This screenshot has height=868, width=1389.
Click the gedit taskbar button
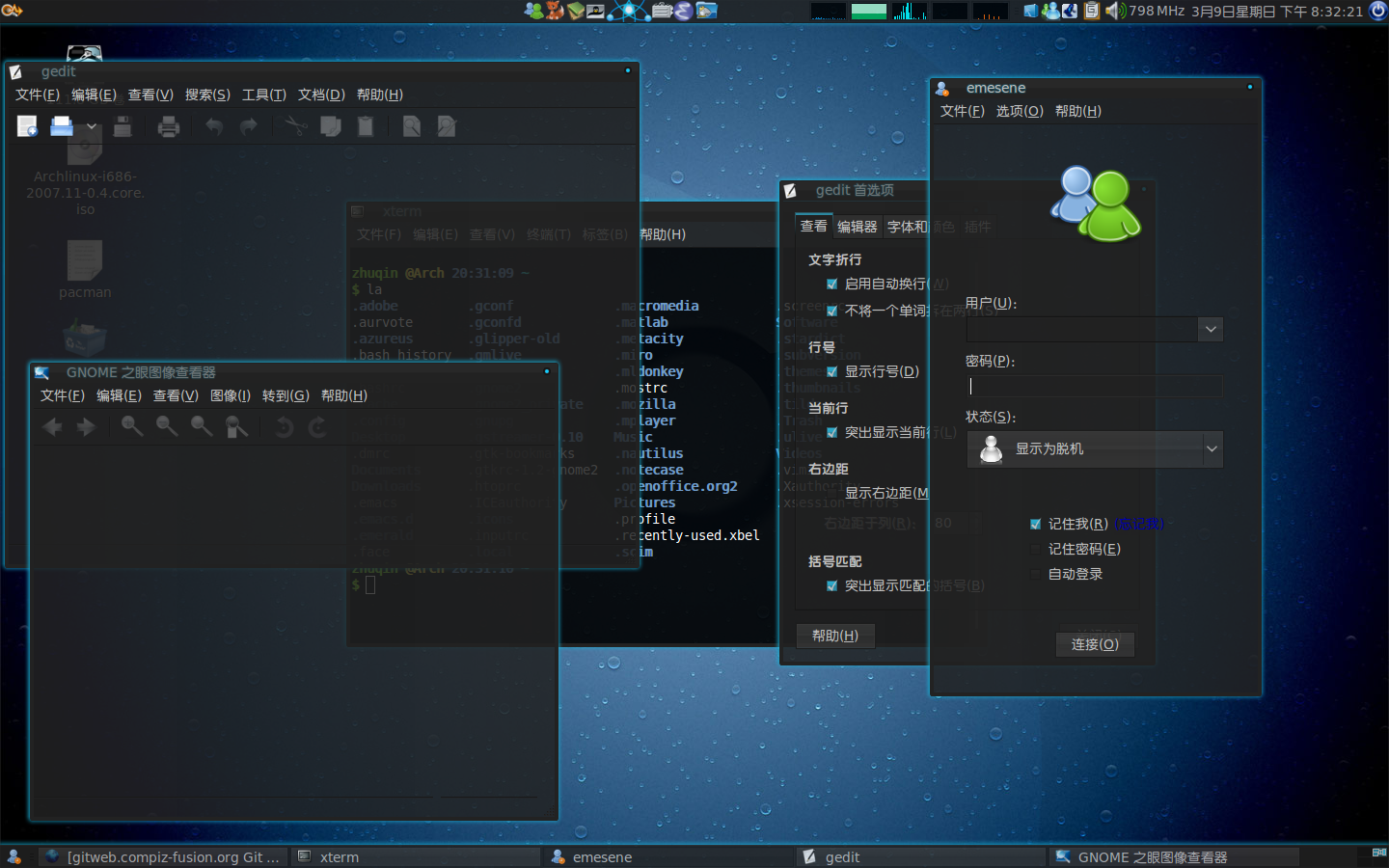921,856
